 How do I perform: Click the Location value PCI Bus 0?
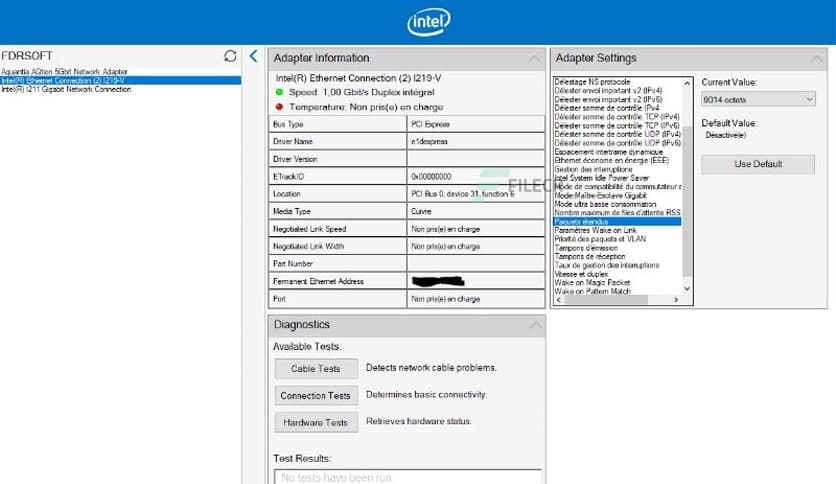(462, 194)
